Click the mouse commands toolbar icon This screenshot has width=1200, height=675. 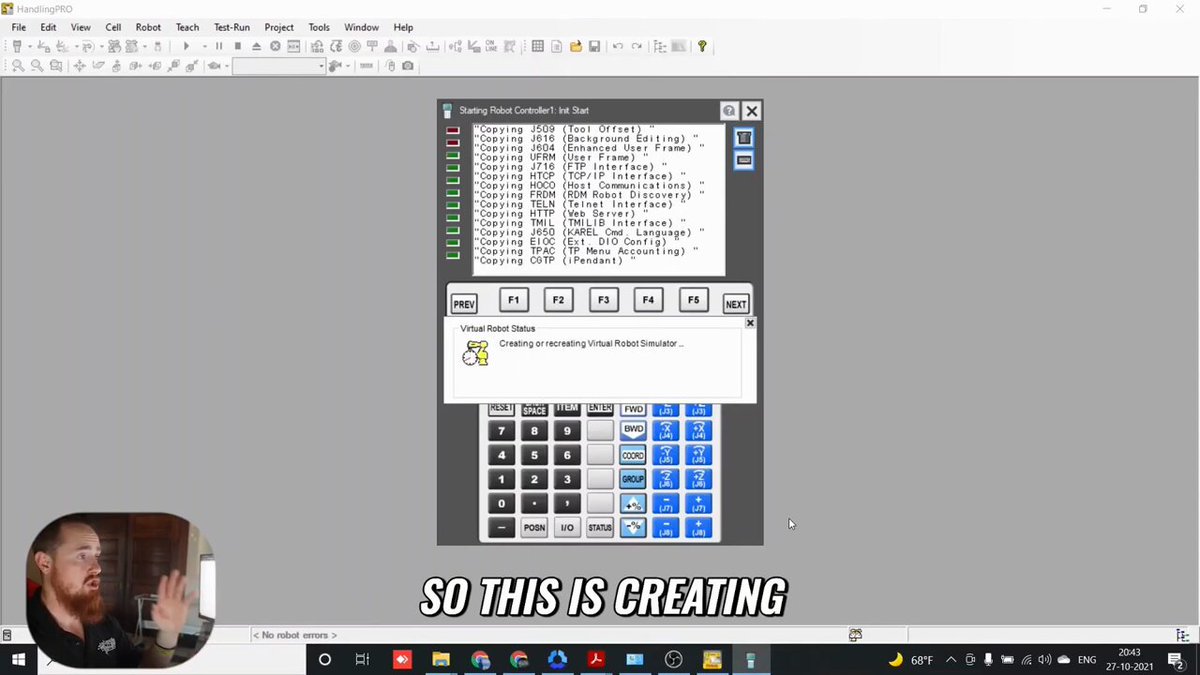390,66
